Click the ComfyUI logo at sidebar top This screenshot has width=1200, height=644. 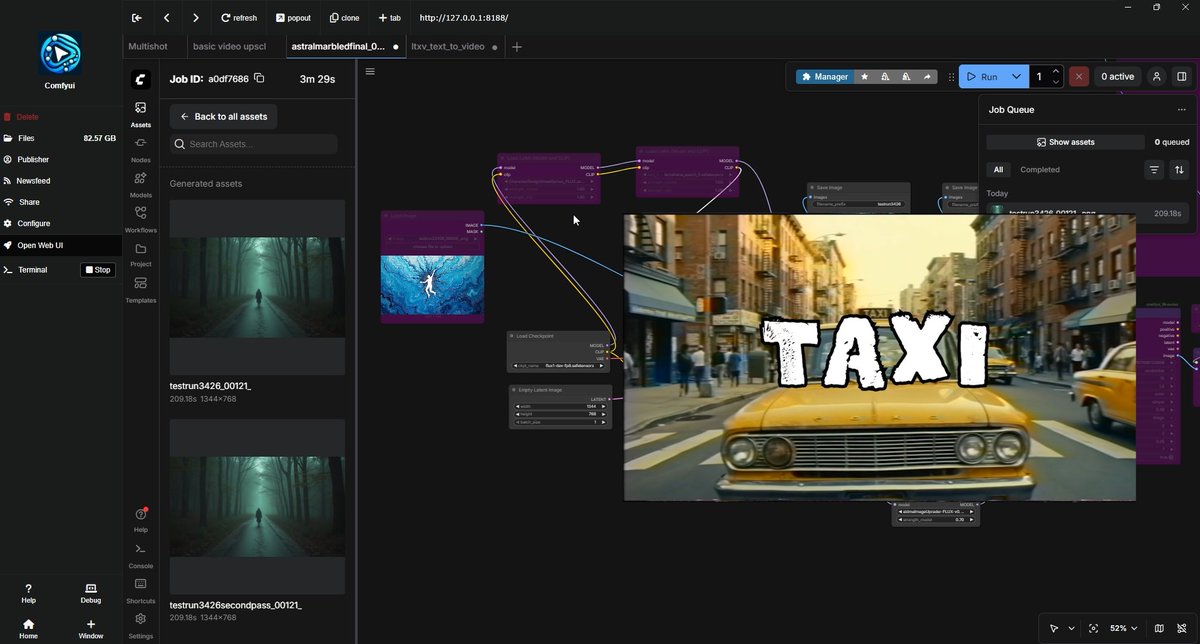[141, 78]
